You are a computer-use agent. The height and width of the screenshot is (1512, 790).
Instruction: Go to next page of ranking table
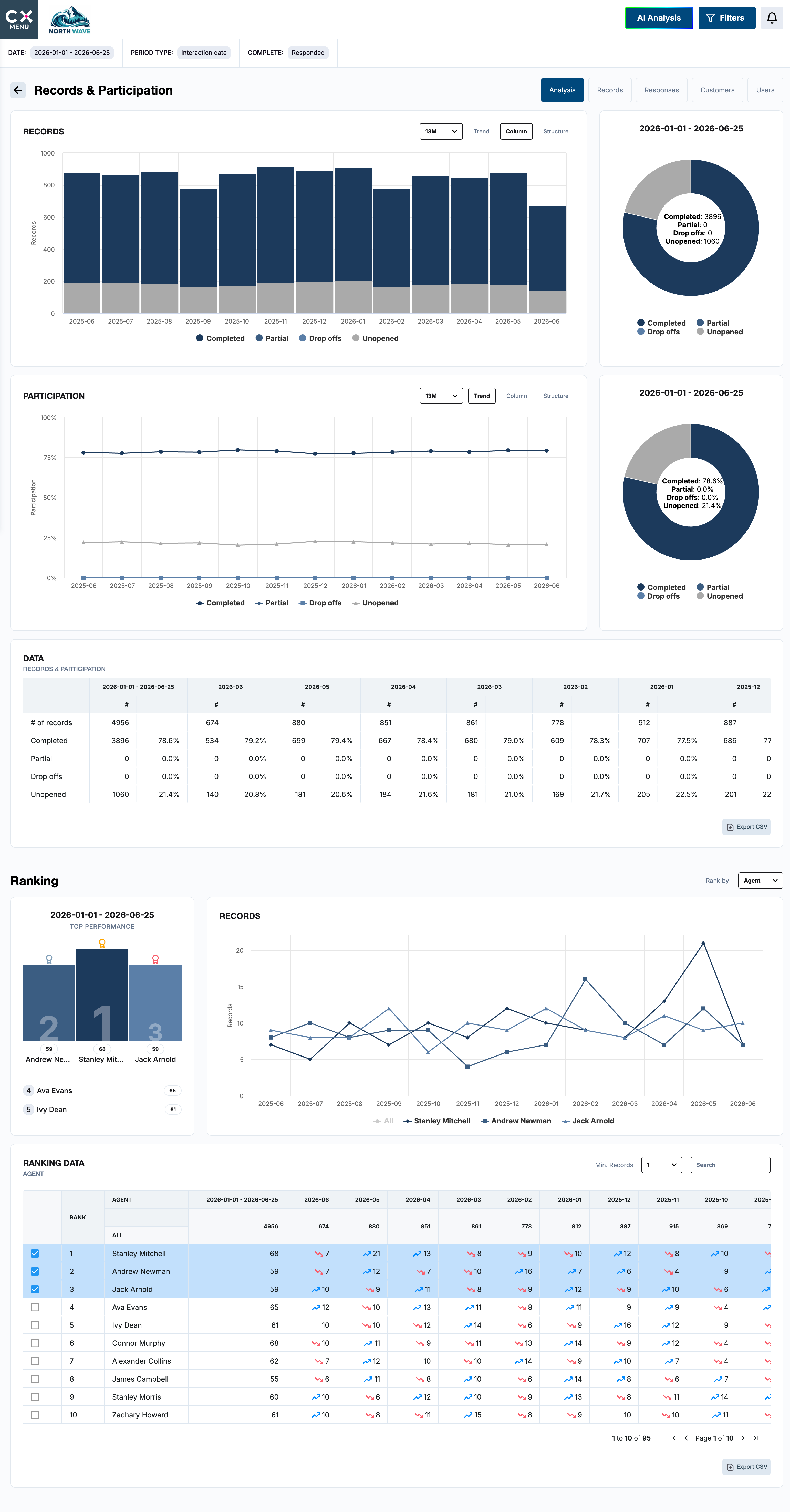(x=742, y=1437)
